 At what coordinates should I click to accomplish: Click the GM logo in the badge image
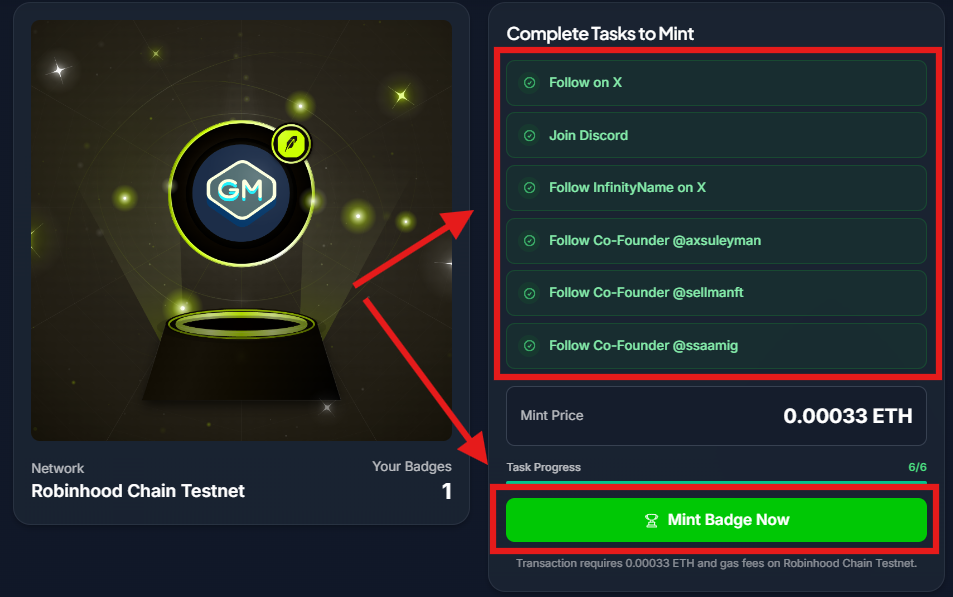[241, 190]
